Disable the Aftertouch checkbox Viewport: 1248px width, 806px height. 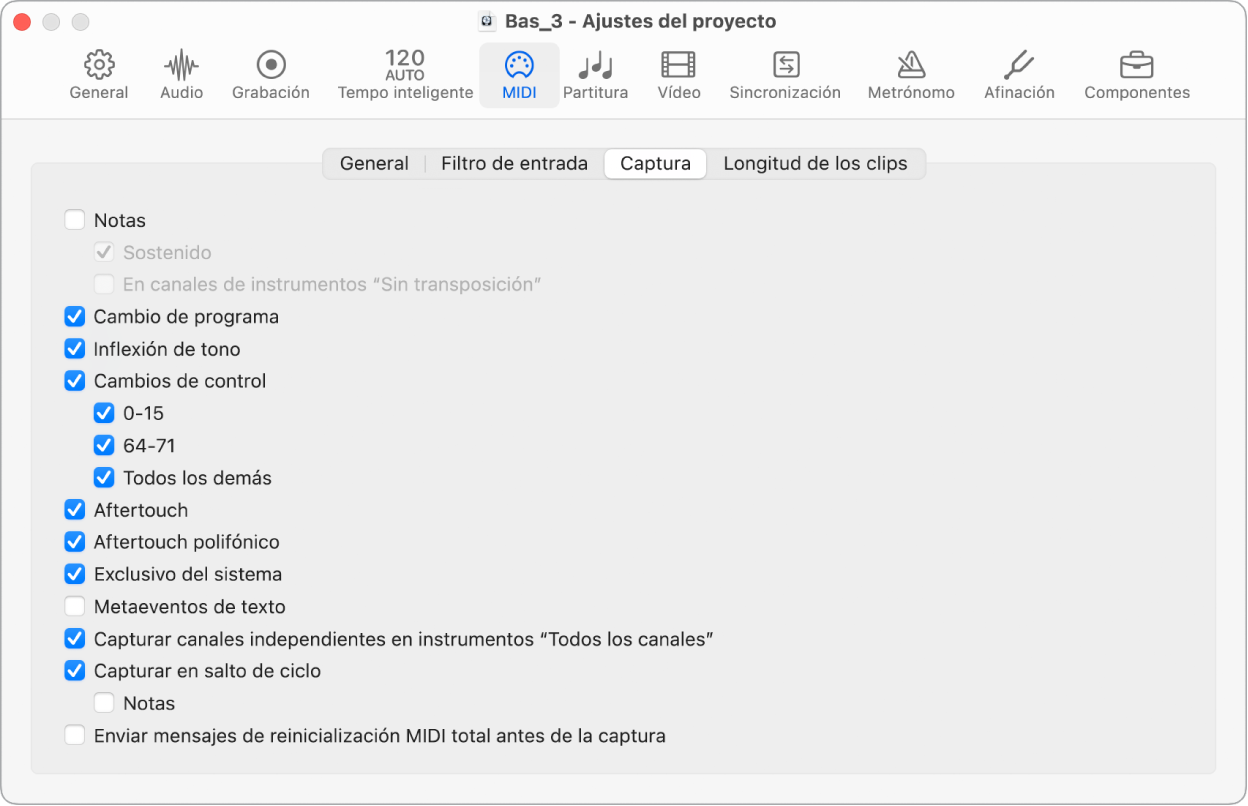75,510
